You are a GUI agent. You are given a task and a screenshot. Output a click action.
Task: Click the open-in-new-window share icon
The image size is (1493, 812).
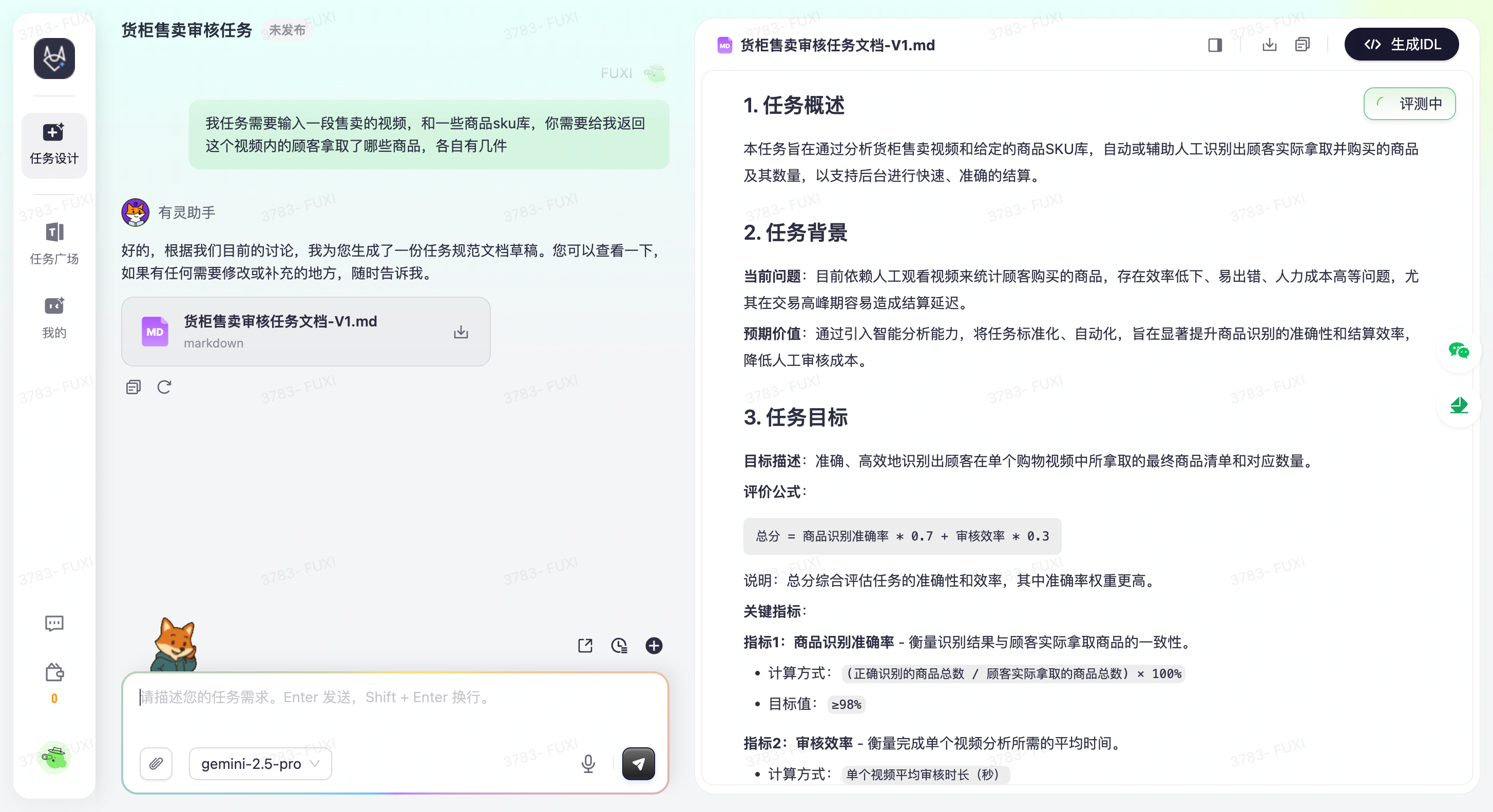(585, 645)
